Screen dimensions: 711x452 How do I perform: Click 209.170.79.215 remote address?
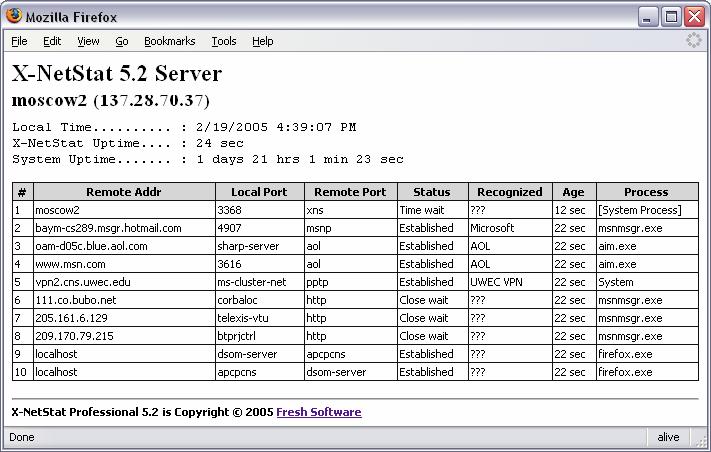click(74, 336)
